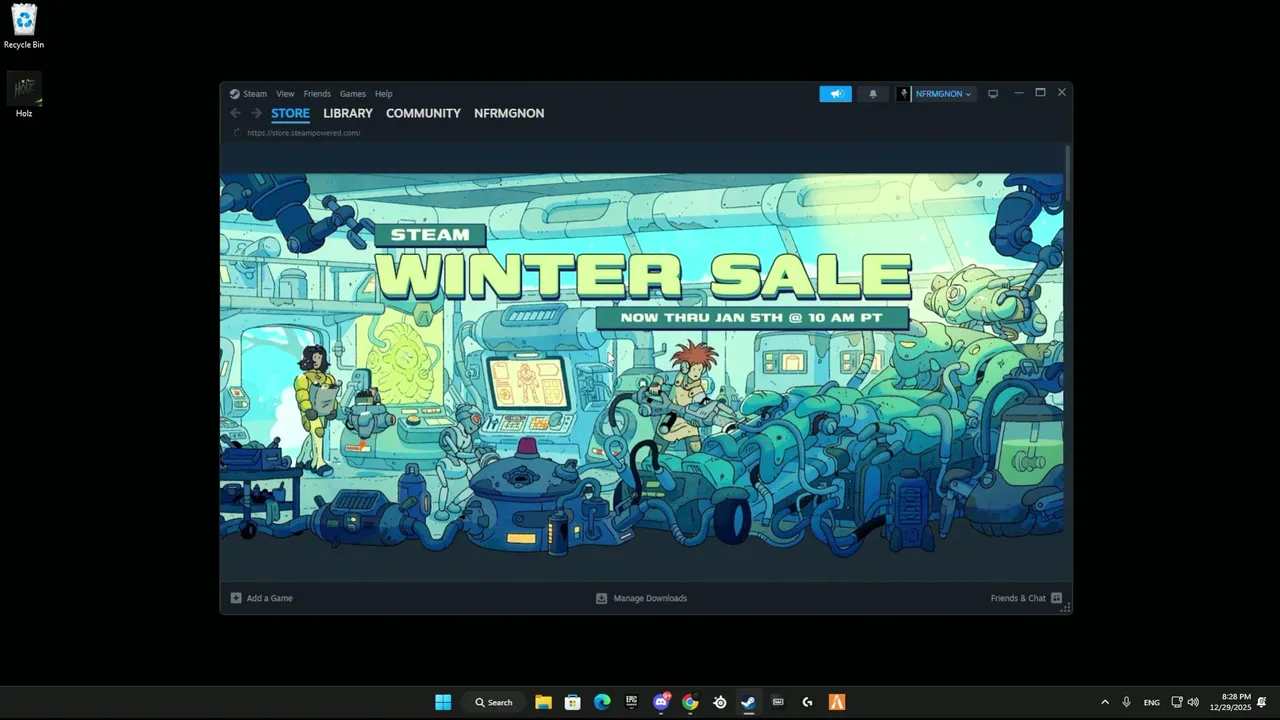Click the Add a Game label

click(269, 598)
